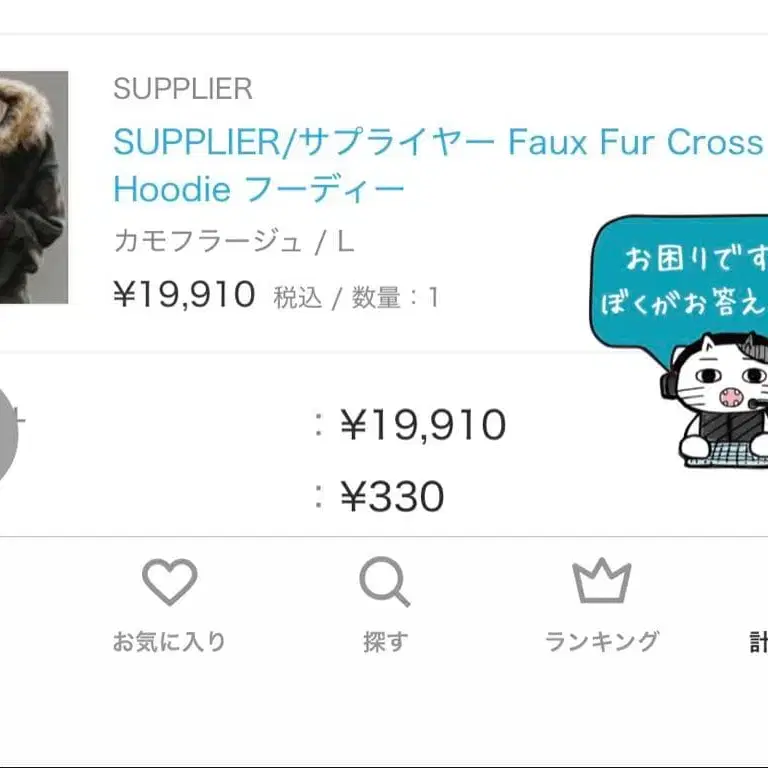Tap the ¥19,910 subtotal in summary
Image resolution: width=768 pixels, height=768 pixels.
pyautogui.click(x=423, y=424)
